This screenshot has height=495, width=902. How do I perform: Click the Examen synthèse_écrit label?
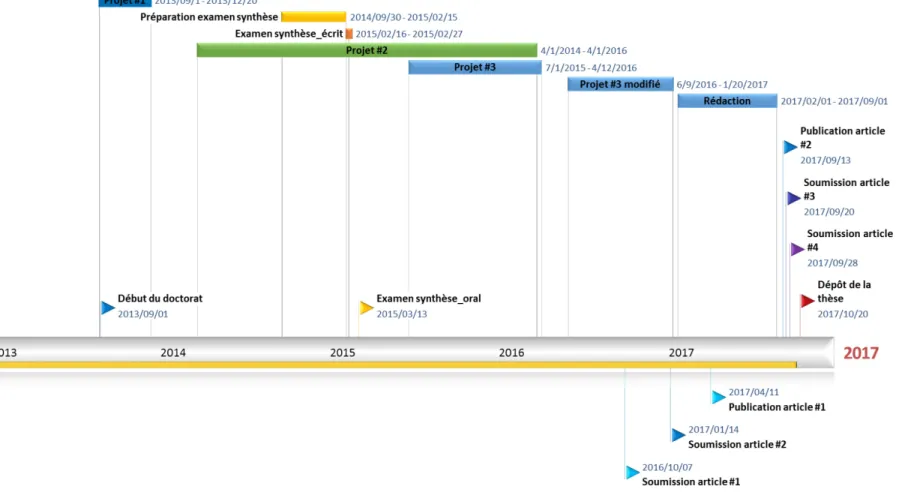289,34
